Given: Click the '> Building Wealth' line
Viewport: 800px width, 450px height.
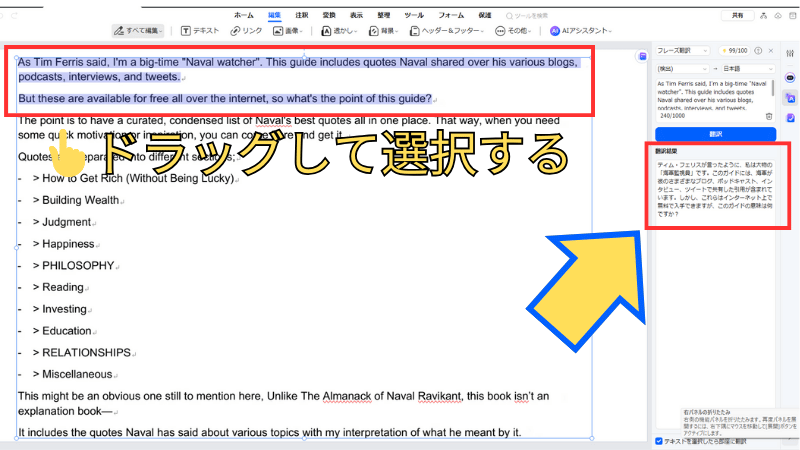Looking at the screenshot, I should 76,200.
